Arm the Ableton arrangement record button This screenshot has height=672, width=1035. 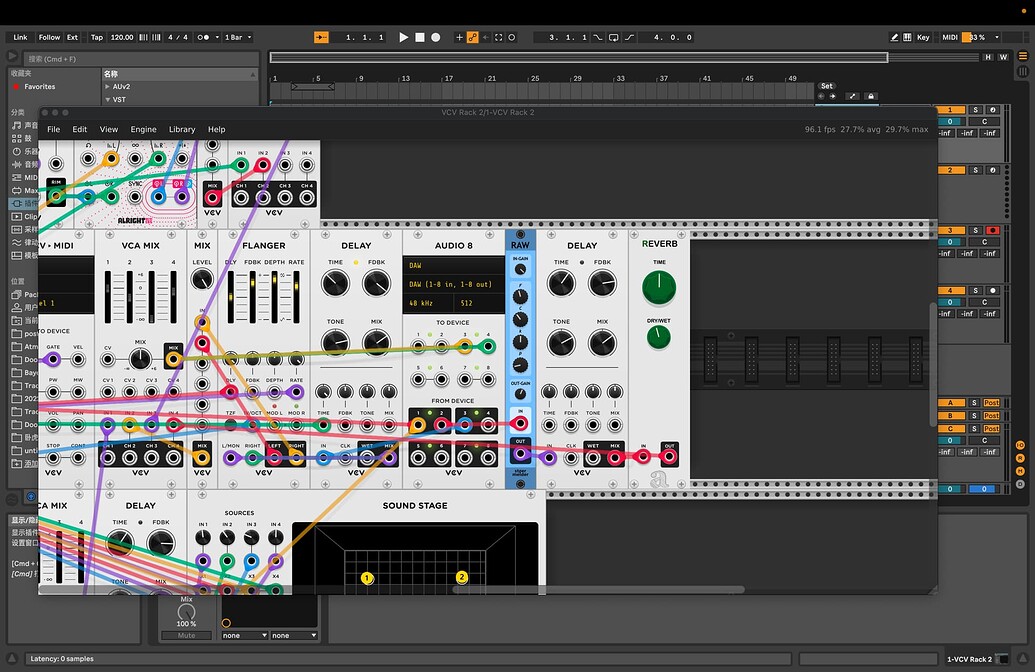[436, 38]
